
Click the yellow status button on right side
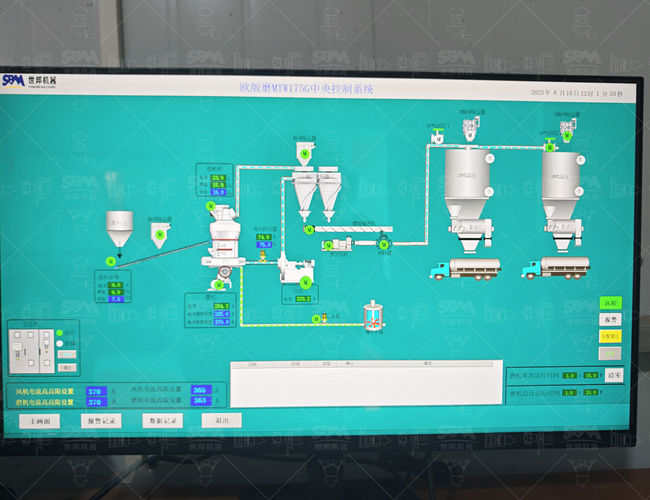(x=610, y=337)
